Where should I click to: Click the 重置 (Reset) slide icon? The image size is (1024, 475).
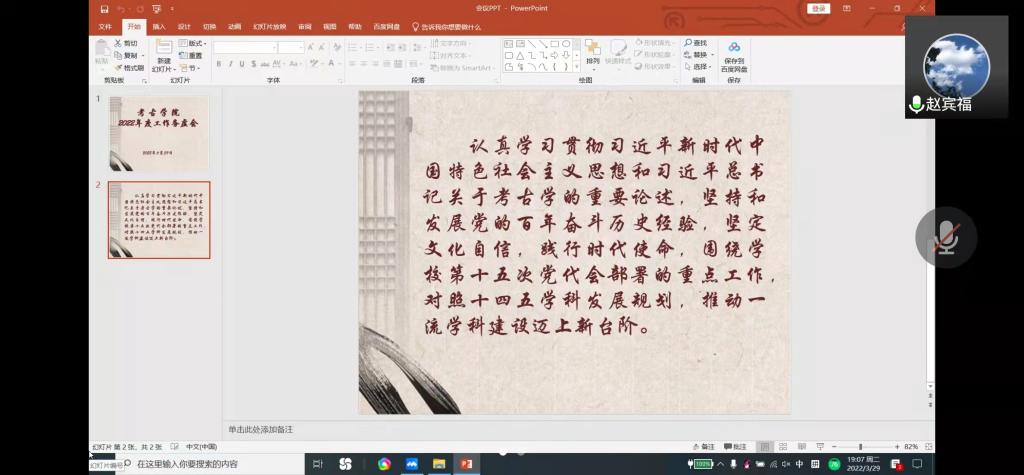tap(190, 56)
